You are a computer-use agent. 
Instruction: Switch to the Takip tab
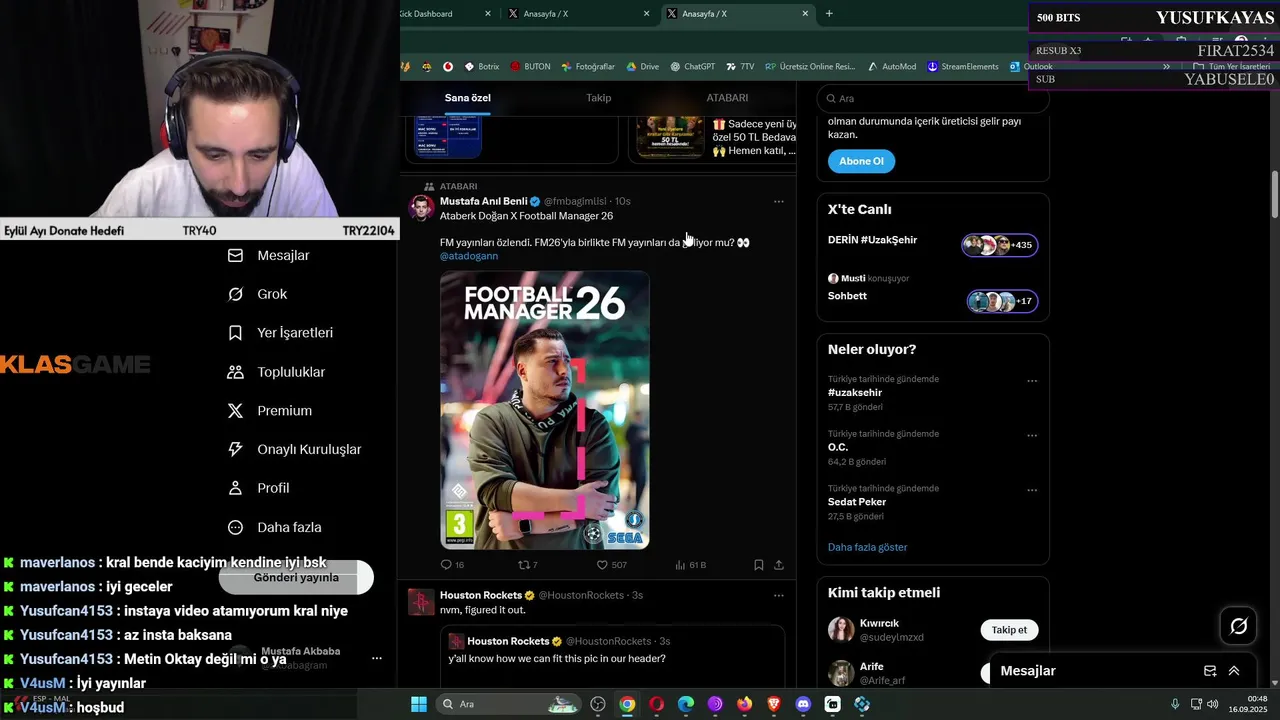point(598,98)
